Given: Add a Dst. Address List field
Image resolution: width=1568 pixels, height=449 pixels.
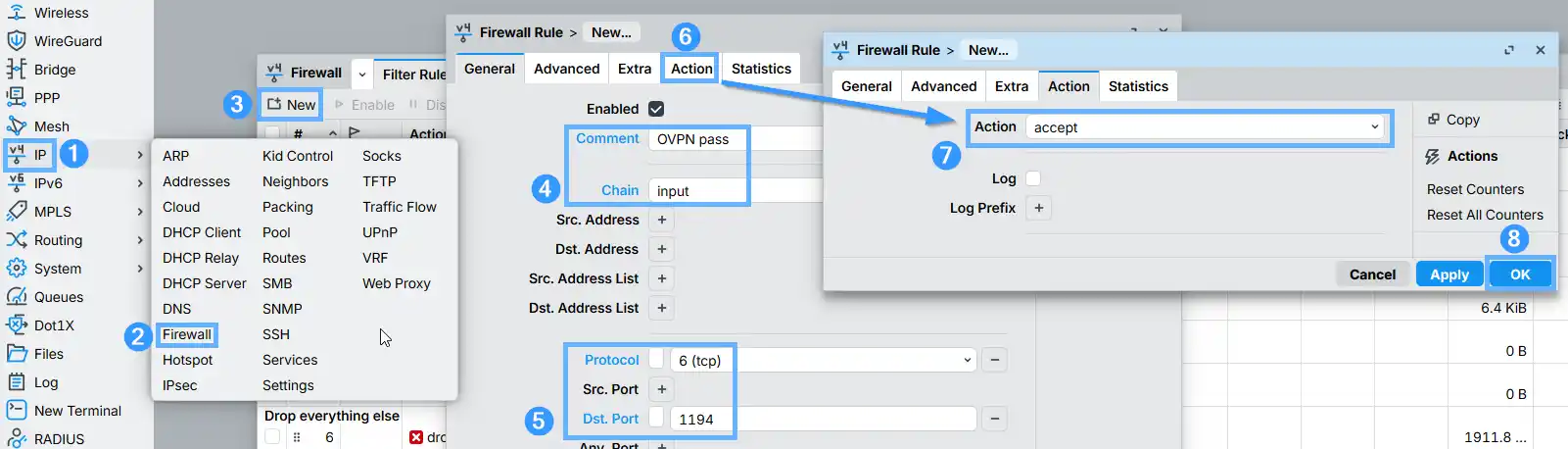Looking at the screenshot, I should point(662,308).
